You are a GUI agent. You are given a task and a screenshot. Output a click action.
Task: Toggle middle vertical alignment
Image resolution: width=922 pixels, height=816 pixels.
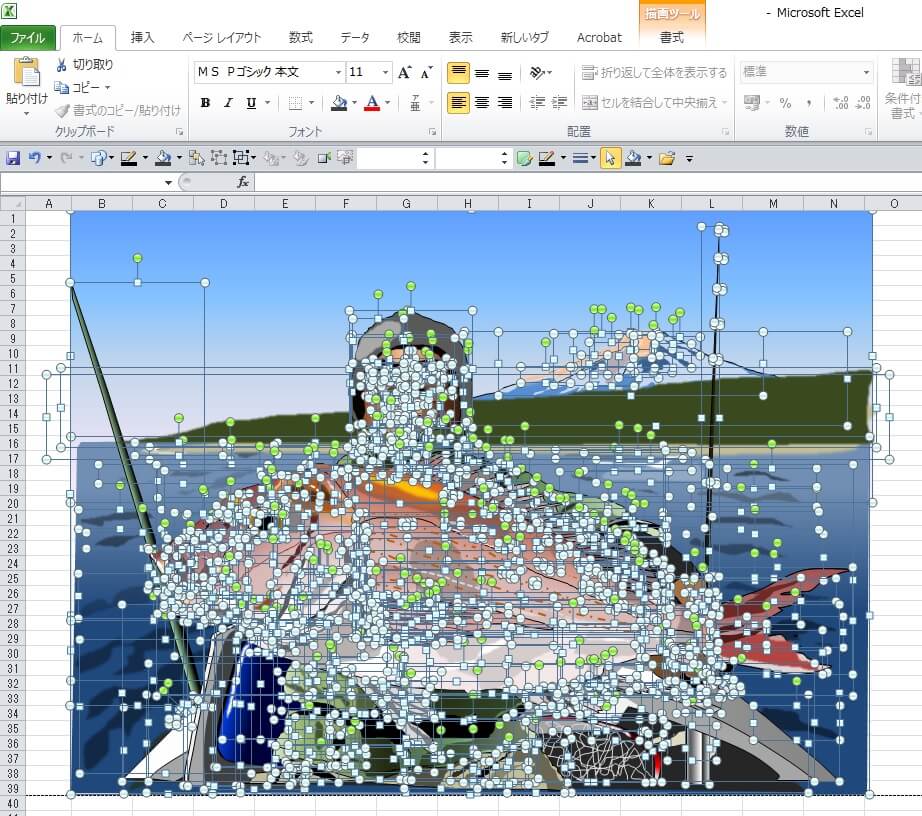click(482, 73)
